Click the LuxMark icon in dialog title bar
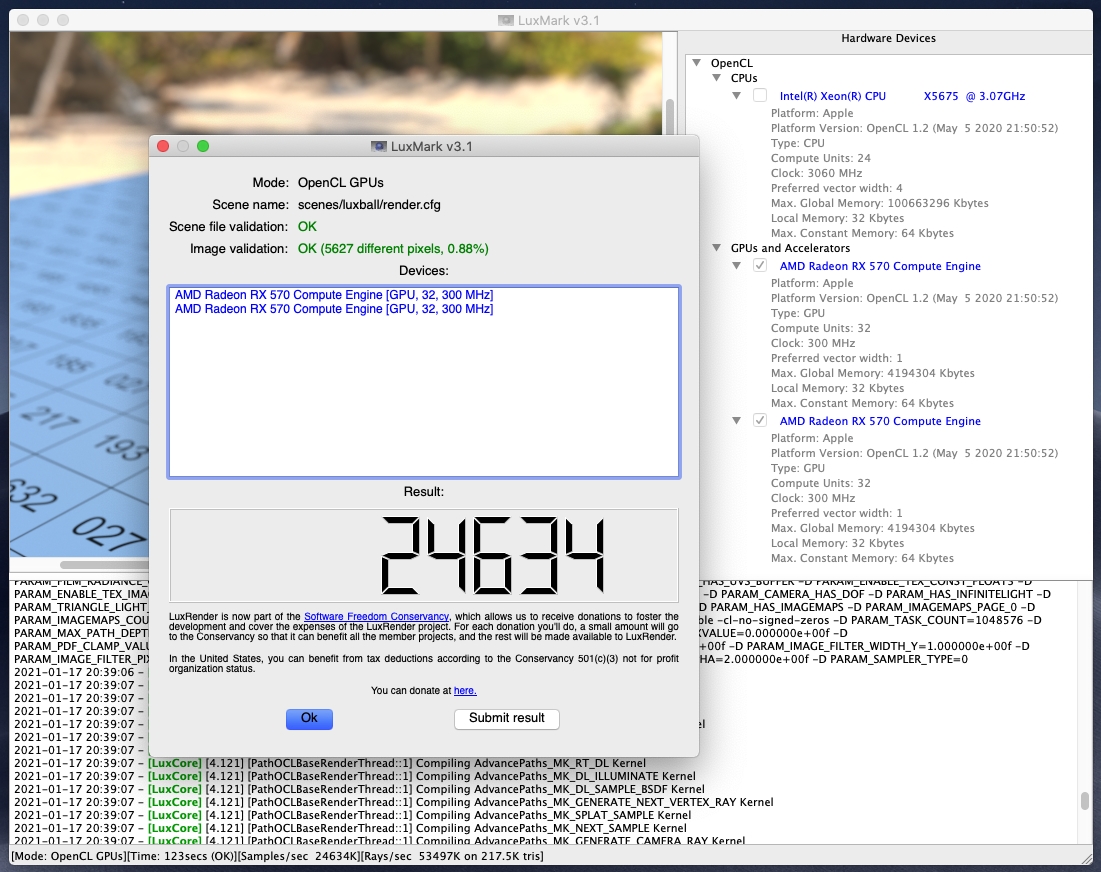This screenshot has width=1101, height=872. pyautogui.click(x=378, y=146)
